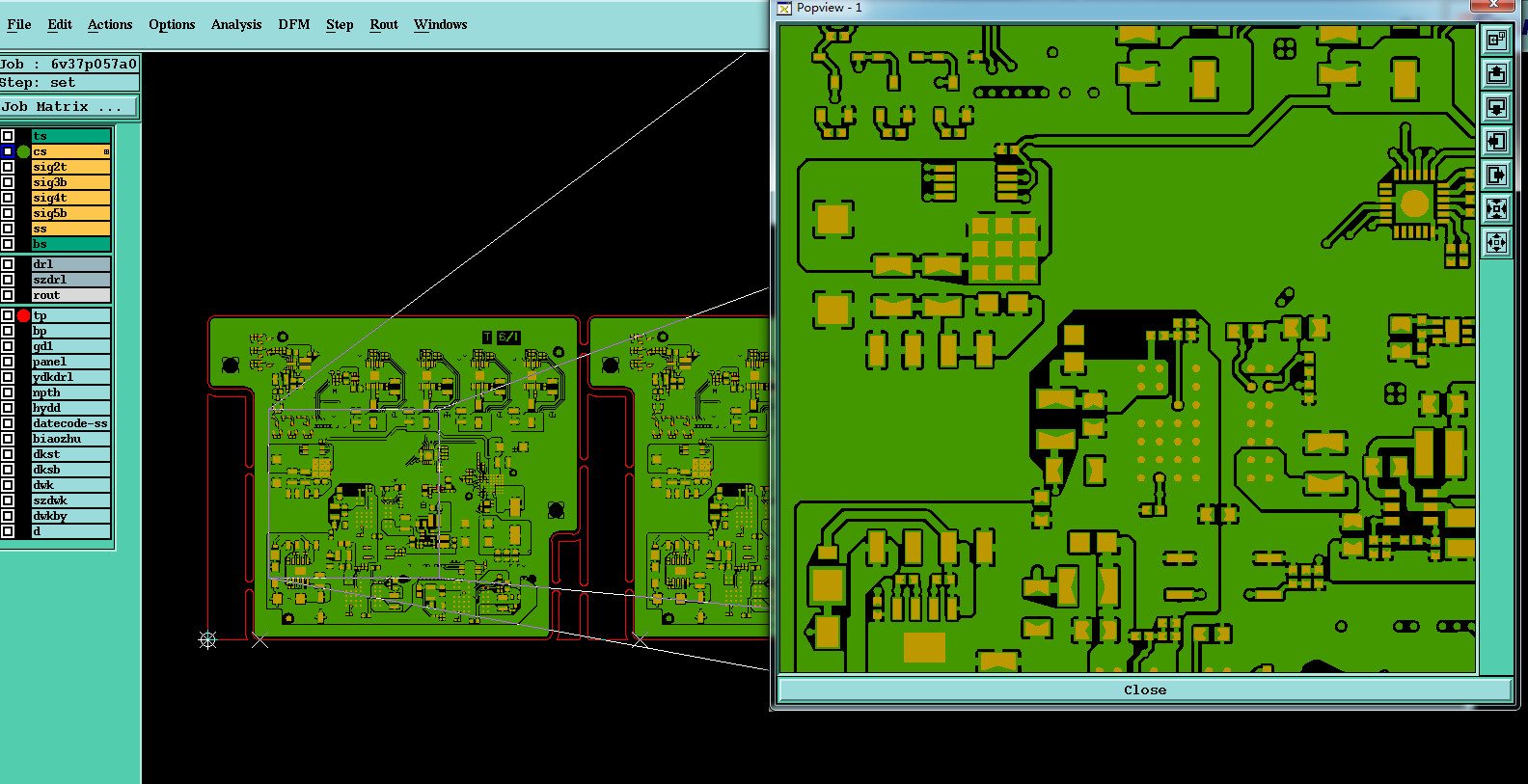Image resolution: width=1528 pixels, height=784 pixels.
Task: Click the popview update-from-main-window icon
Action: [1496, 40]
